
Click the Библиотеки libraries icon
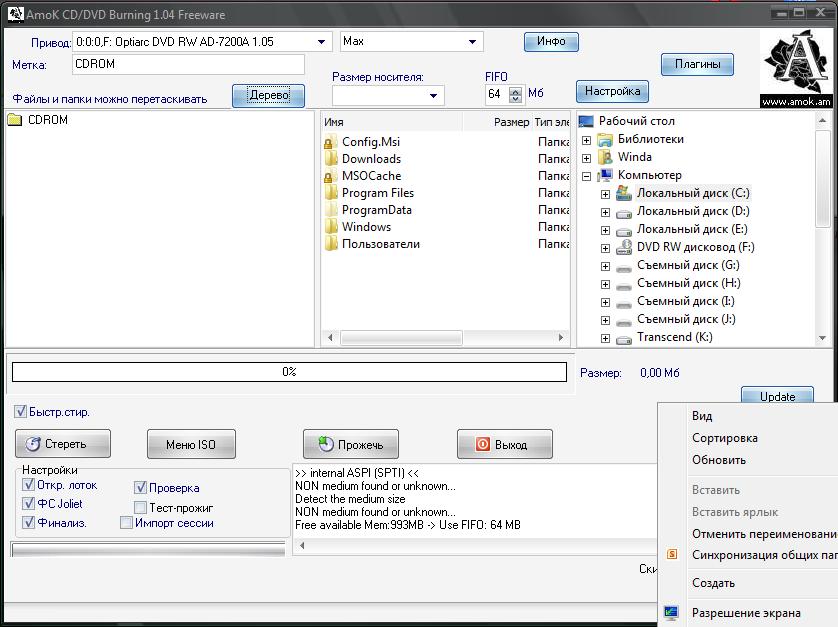[x=605, y=140]
